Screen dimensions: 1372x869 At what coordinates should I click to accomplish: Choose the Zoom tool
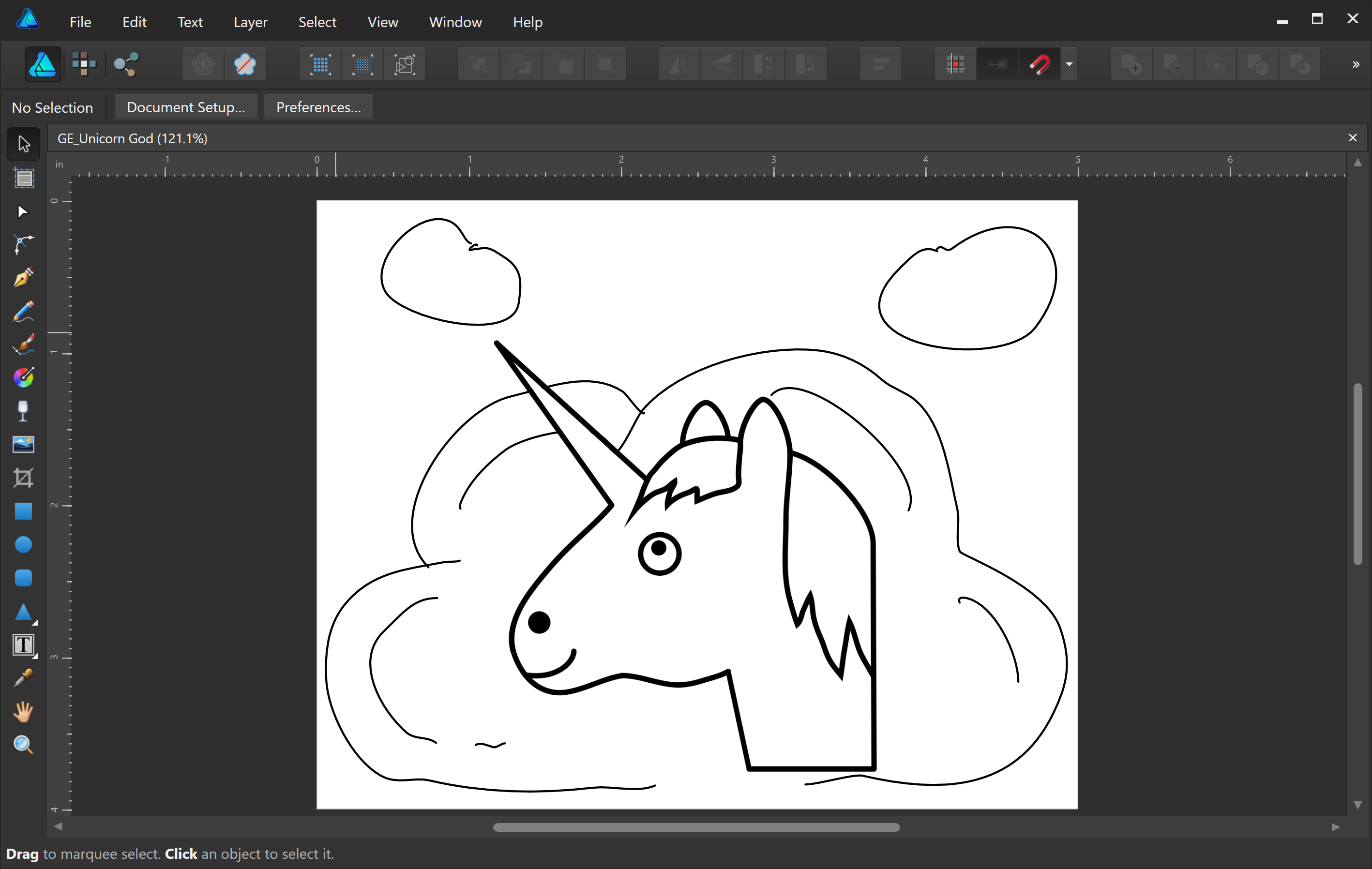(x=24, y=745)
